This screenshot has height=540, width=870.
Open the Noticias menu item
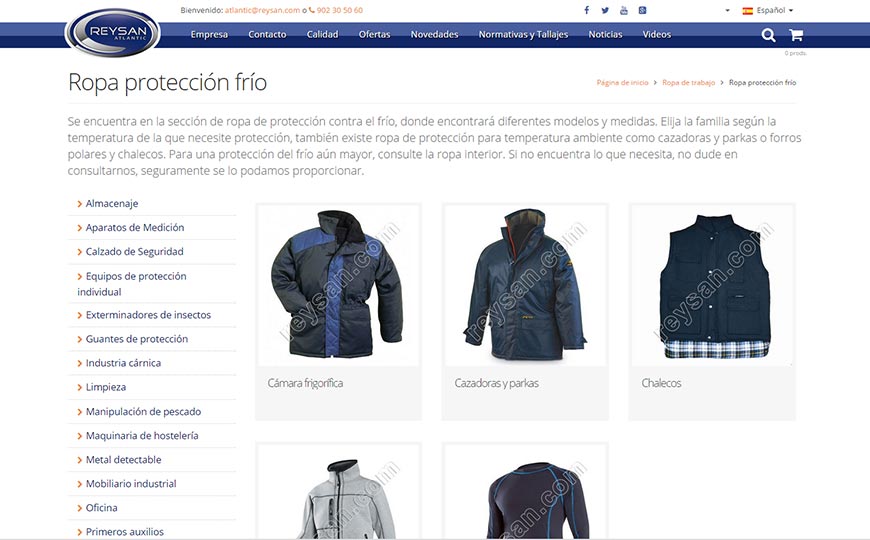[605, 34]
